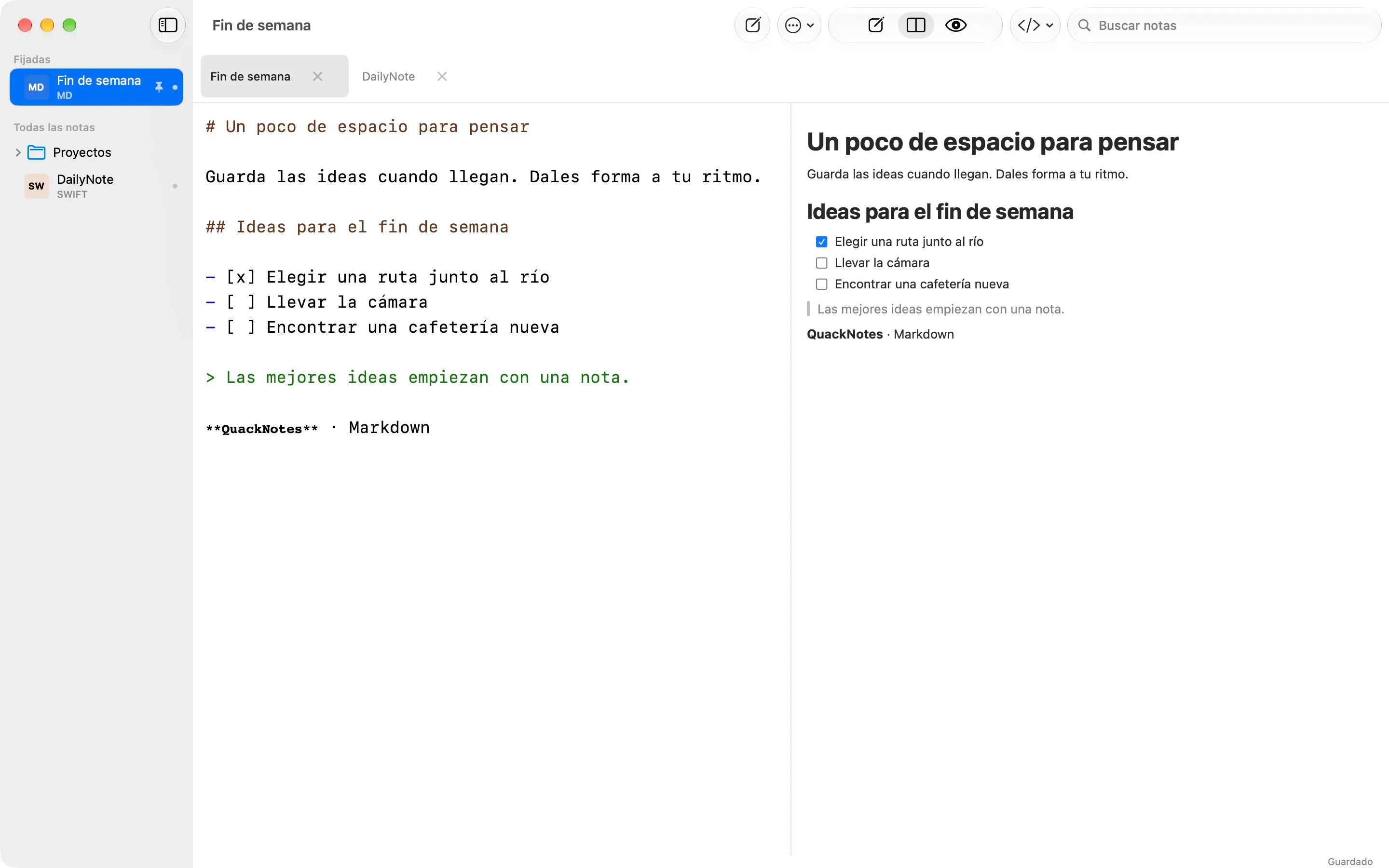The height and width of the screenshot is (868, 1389).
Task: Click the MD badge of pinned note
Action: click(36, 87)
